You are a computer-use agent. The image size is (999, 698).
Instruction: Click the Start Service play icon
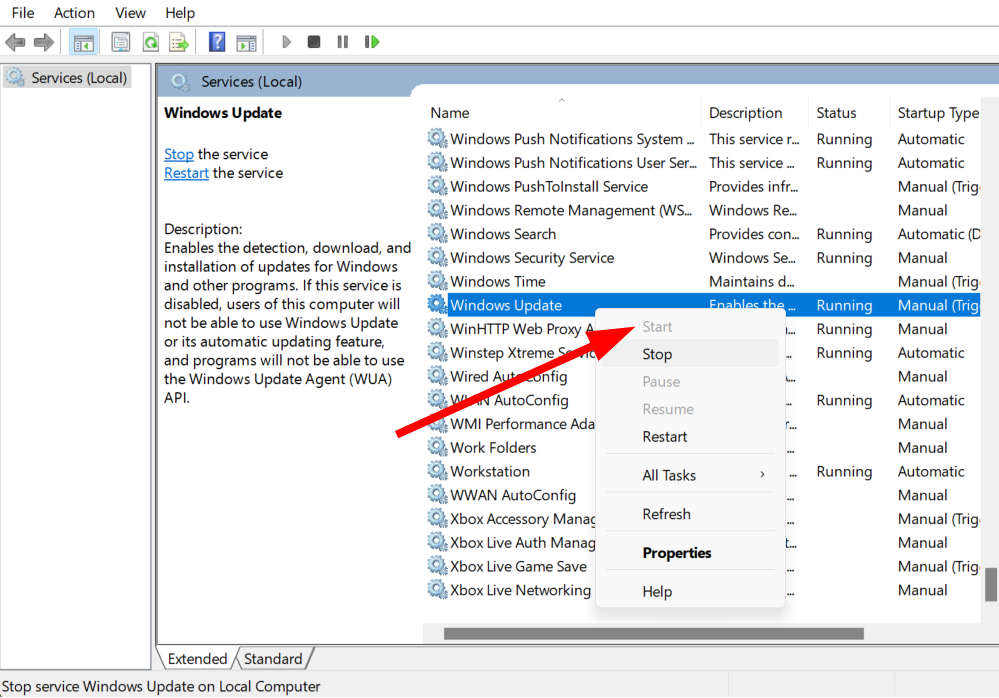click(286, 42)
